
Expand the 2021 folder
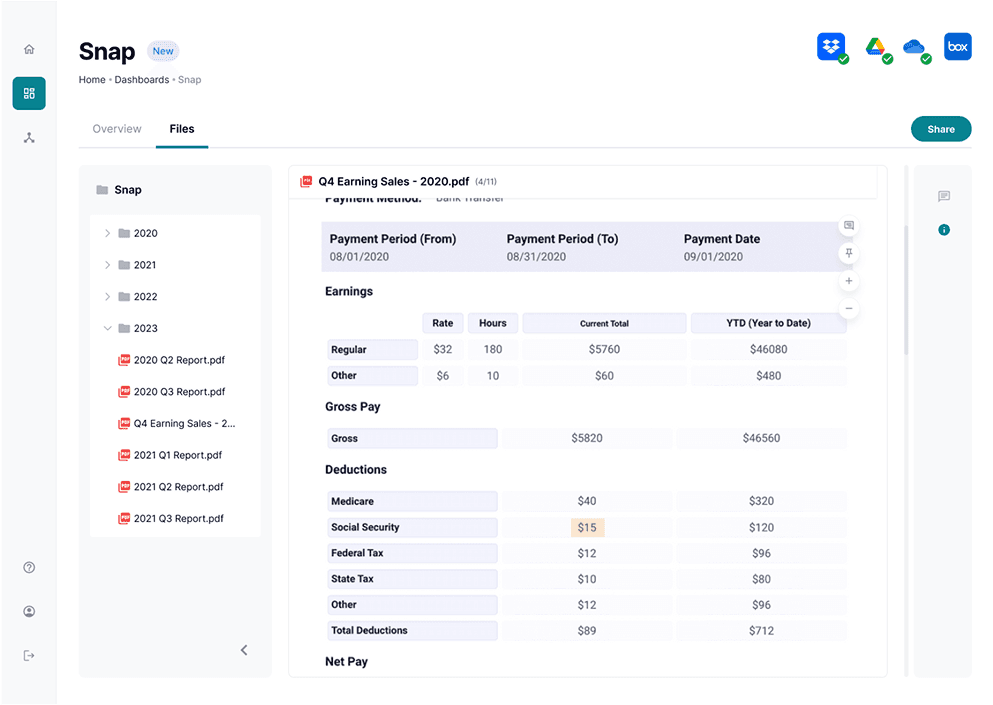108,265
